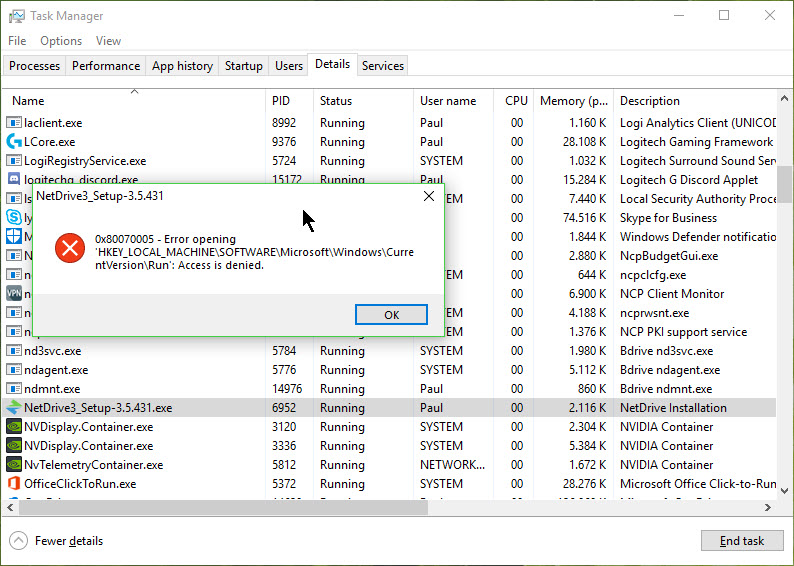This screenshot has width=794, height=566.
Task: Open the File menu
Action: coord(17,41)
